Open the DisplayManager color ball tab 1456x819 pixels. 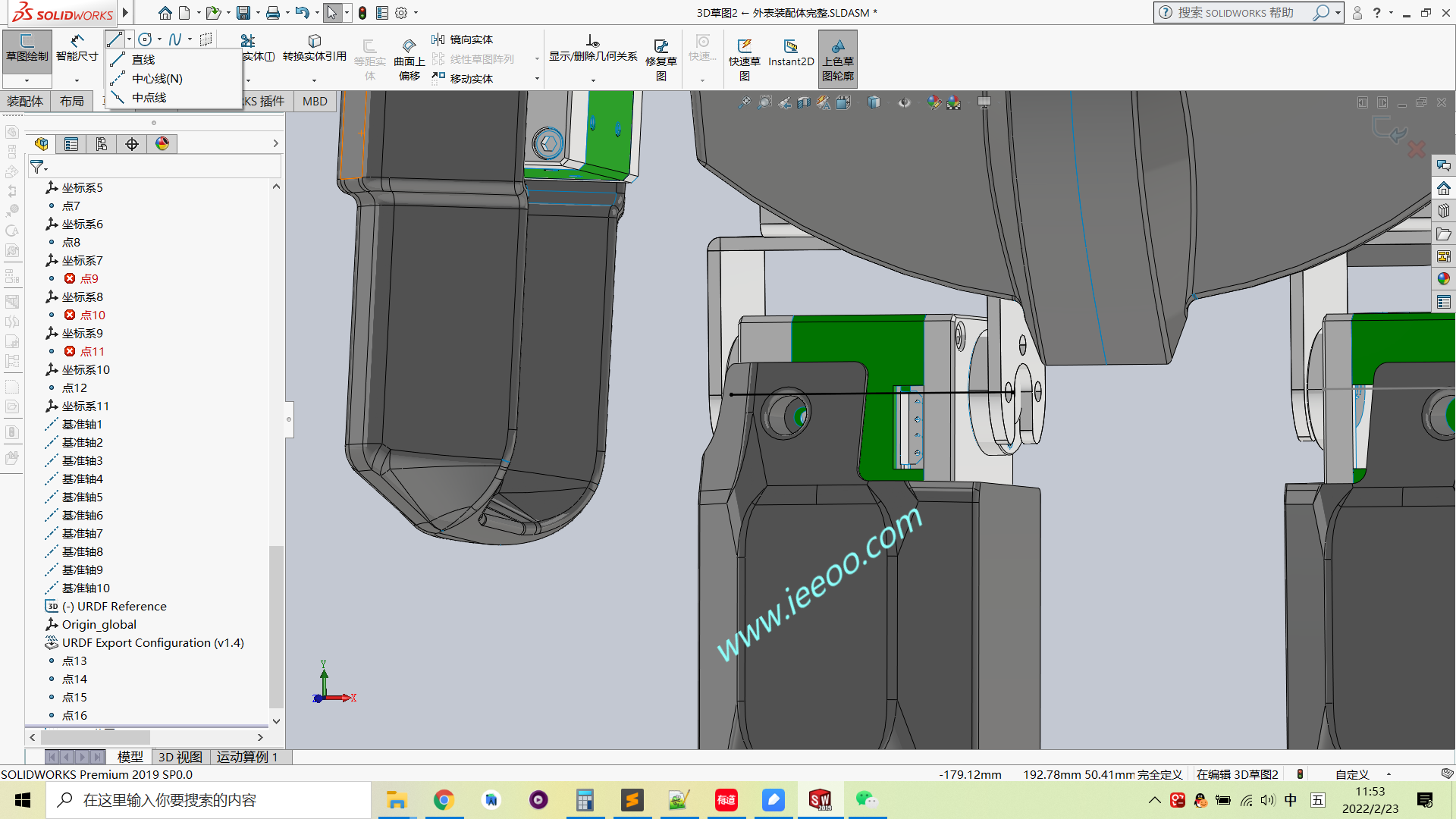[162, 144]
